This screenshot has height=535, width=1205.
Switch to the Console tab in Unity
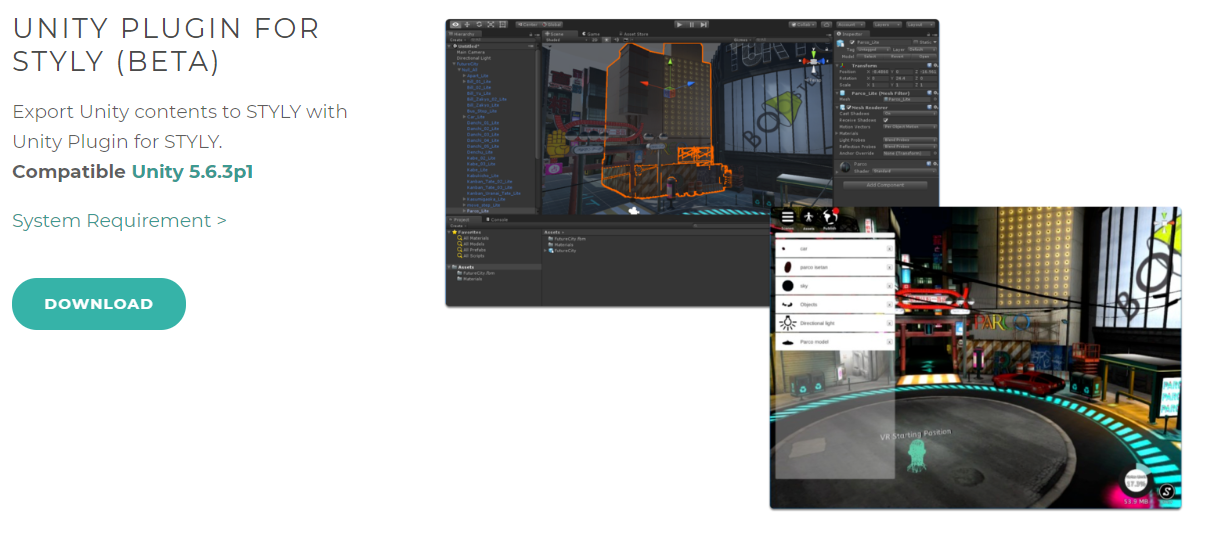click(496, 219)
